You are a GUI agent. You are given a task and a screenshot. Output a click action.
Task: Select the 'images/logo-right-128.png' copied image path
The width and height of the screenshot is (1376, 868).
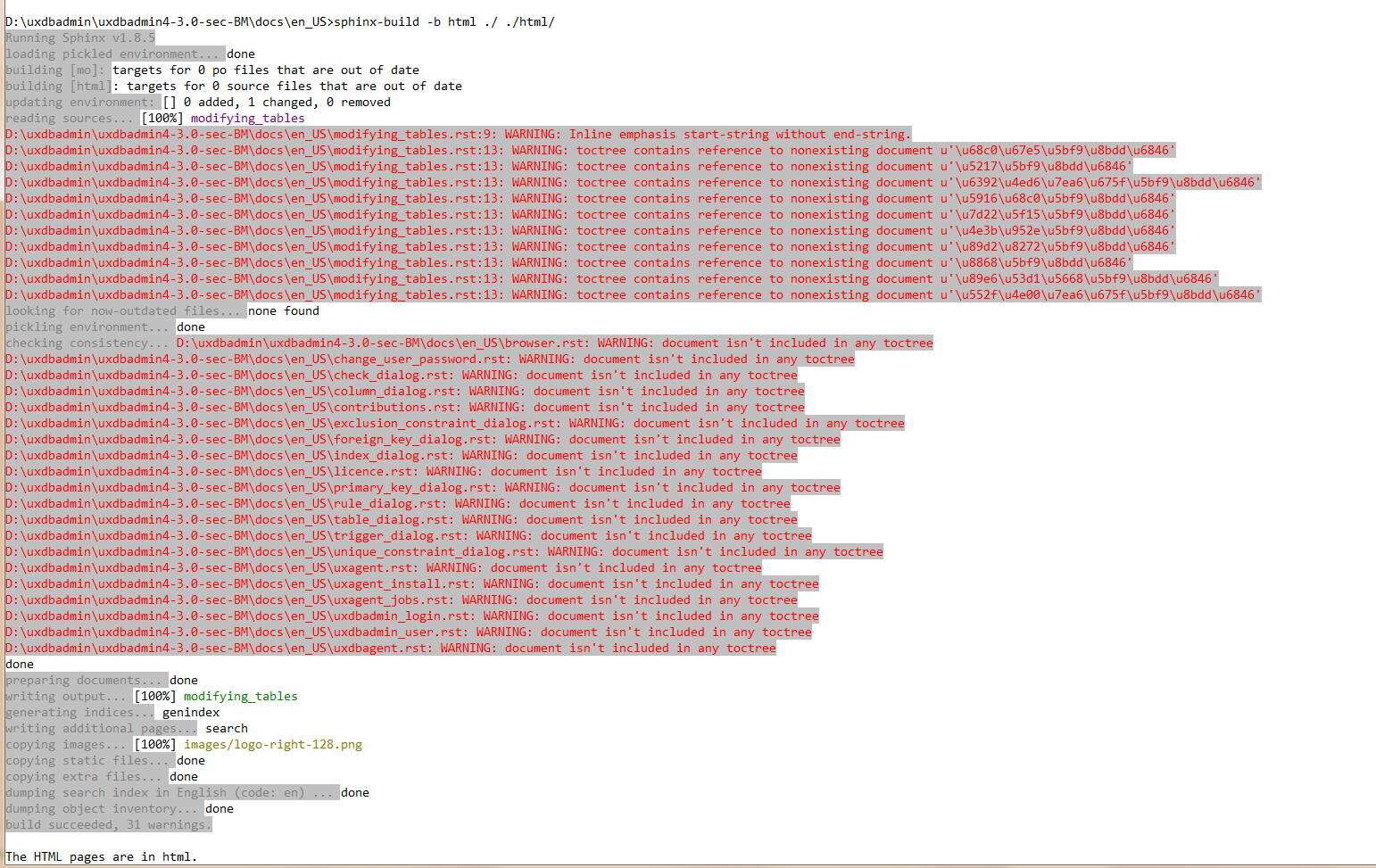[x=272, y=744]
